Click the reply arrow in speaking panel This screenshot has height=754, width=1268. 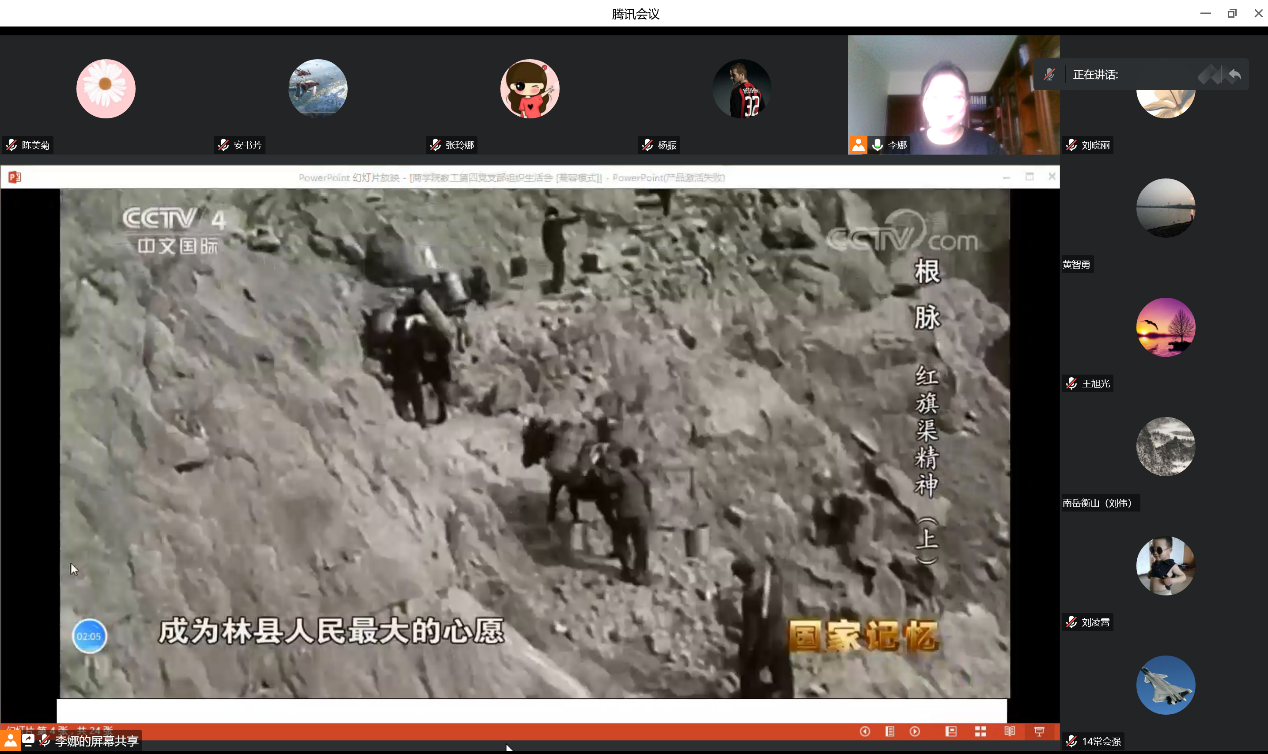1235,75
